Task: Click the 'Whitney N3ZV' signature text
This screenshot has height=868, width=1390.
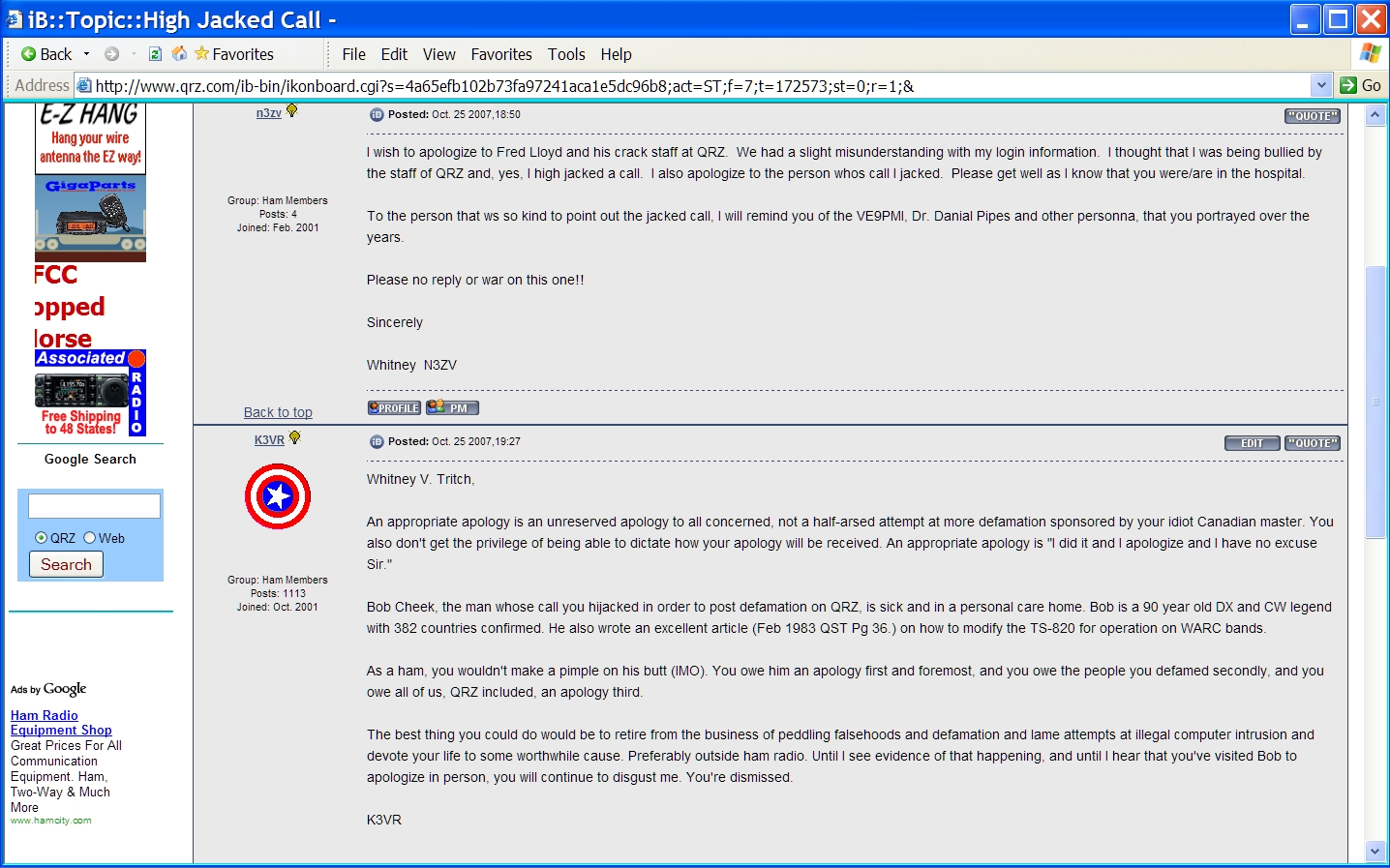Action: (411, 365)
